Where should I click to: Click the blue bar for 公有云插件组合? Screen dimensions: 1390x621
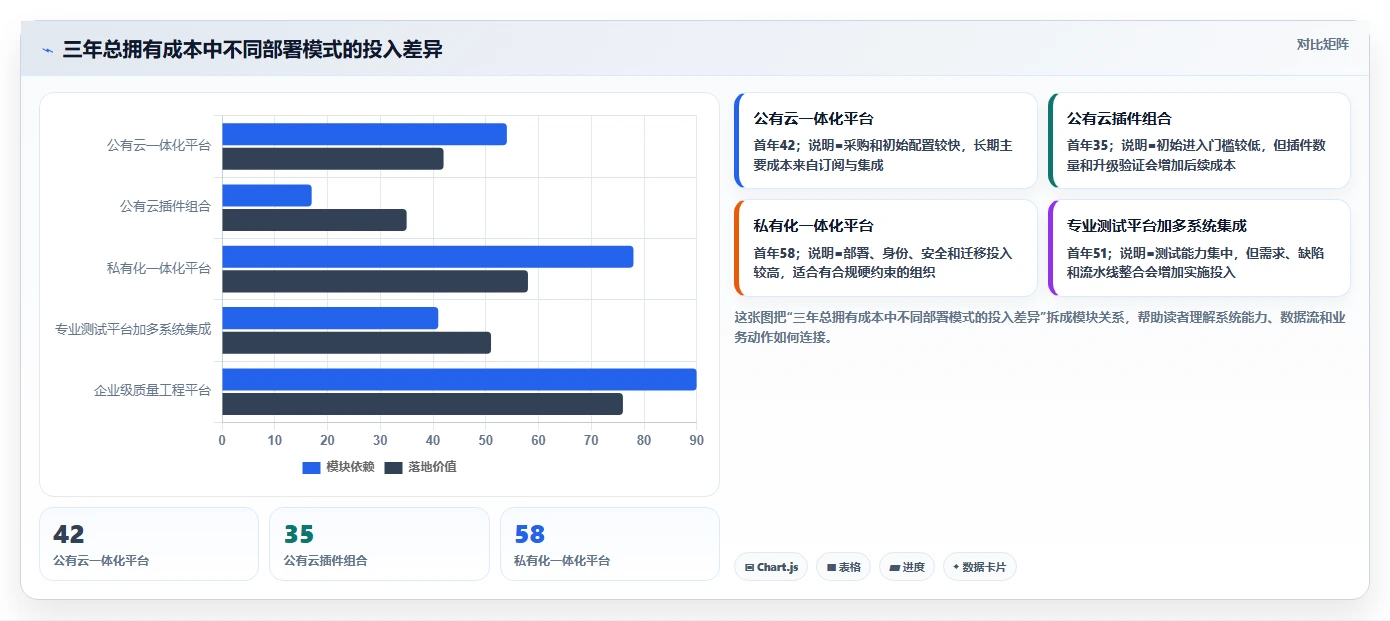click(x=267, y=195)
